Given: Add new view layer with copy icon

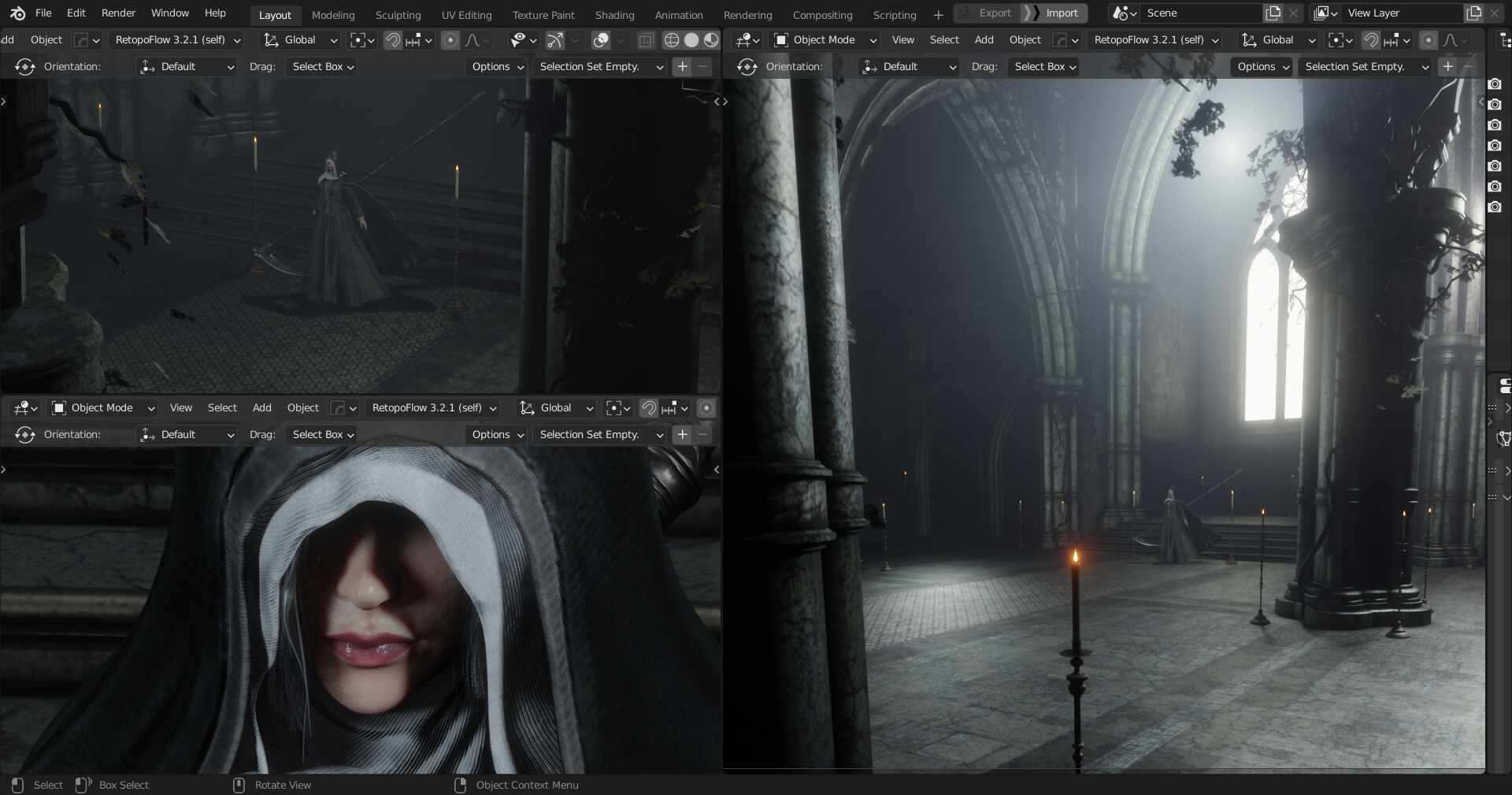Looking at the screenshot, I should [1473, 13].
